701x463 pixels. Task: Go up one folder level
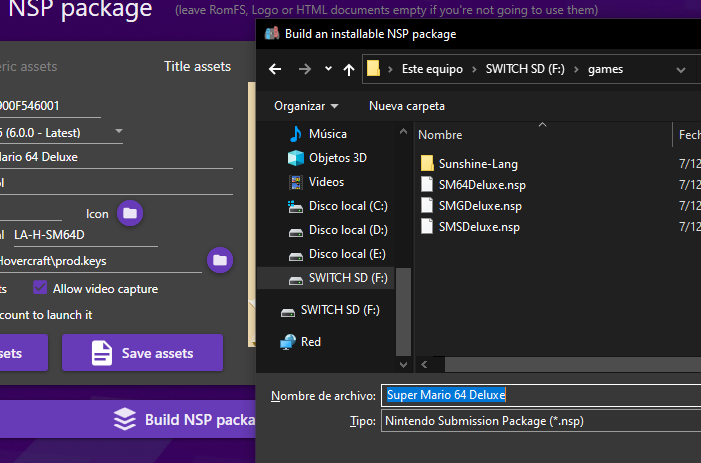(x=349, y=69)
